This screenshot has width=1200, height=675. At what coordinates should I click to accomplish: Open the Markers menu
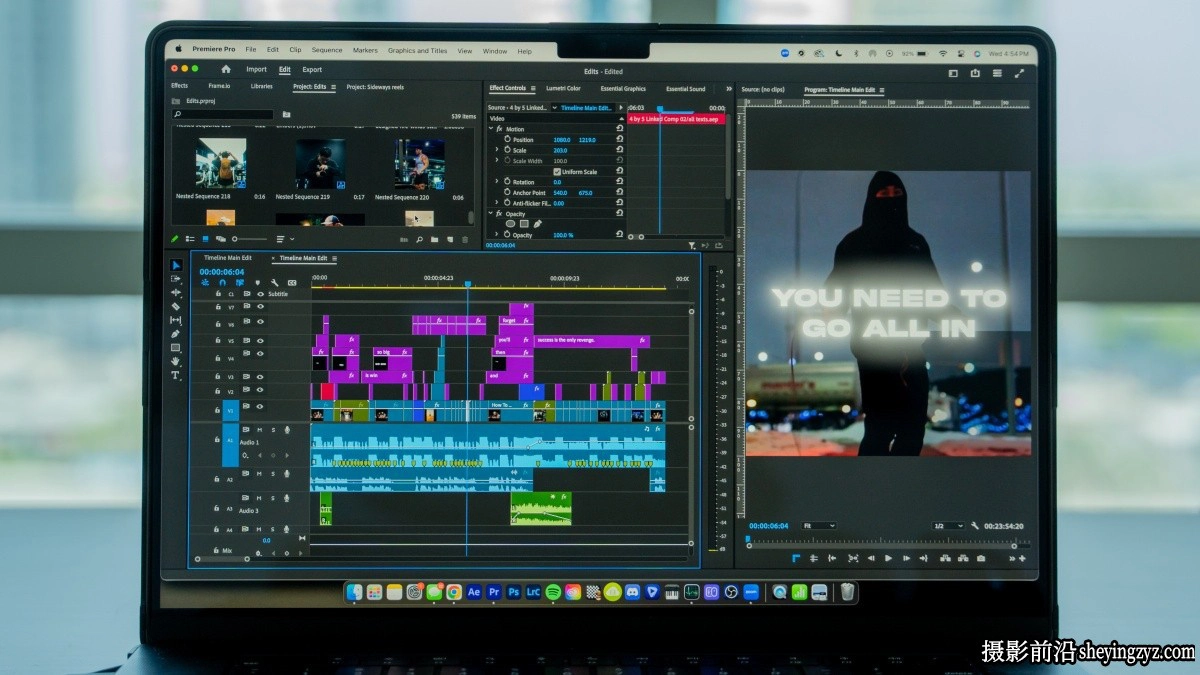(365, 50)
